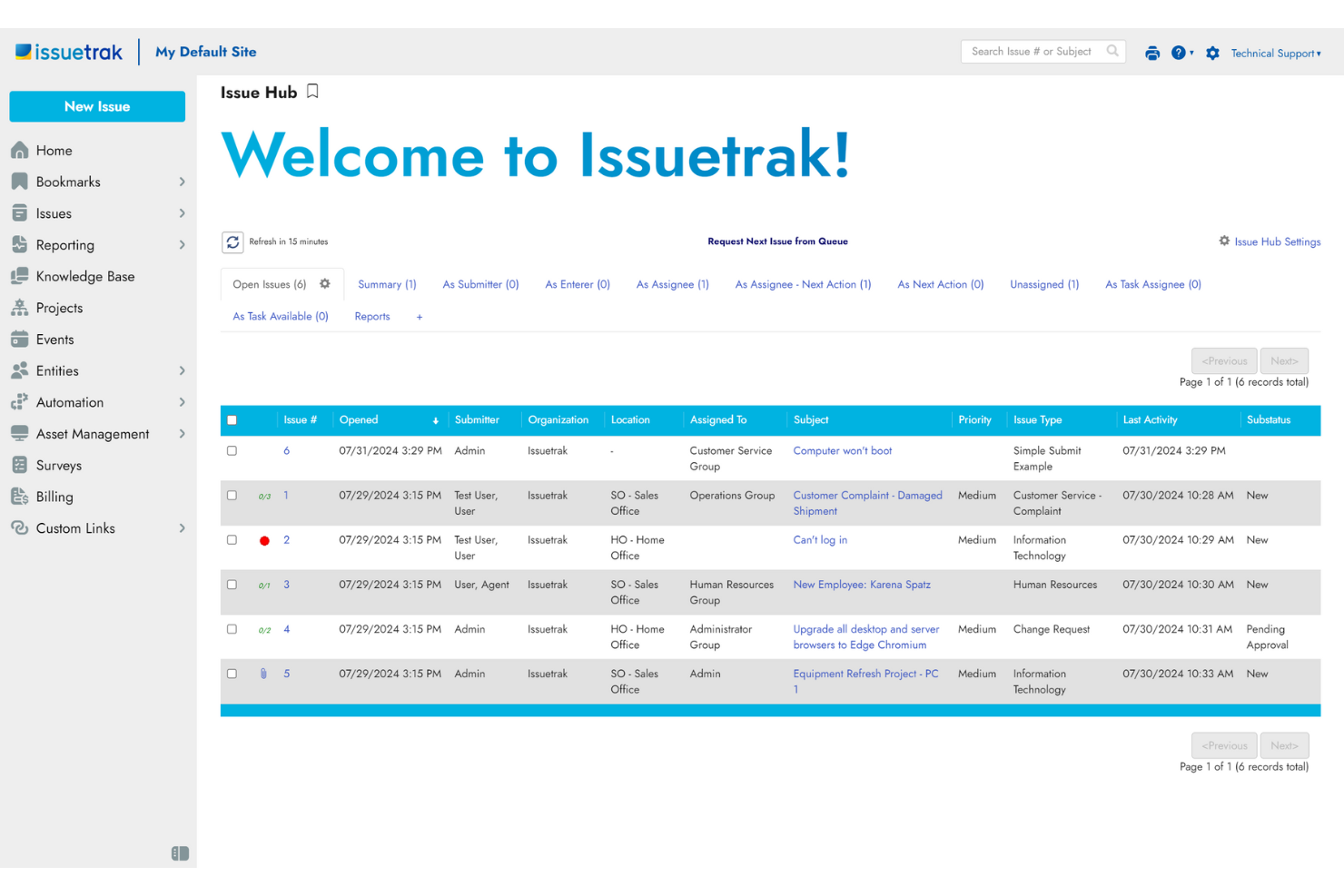Collapse the sidebar using the bottom panel icon
The width and height of the screenshot is (1344, 896).
179,853
